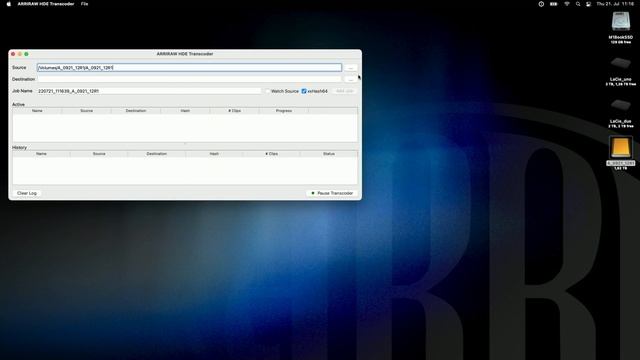Open the ARRIRAW HDE Transcoder app menu

(46, 4)
